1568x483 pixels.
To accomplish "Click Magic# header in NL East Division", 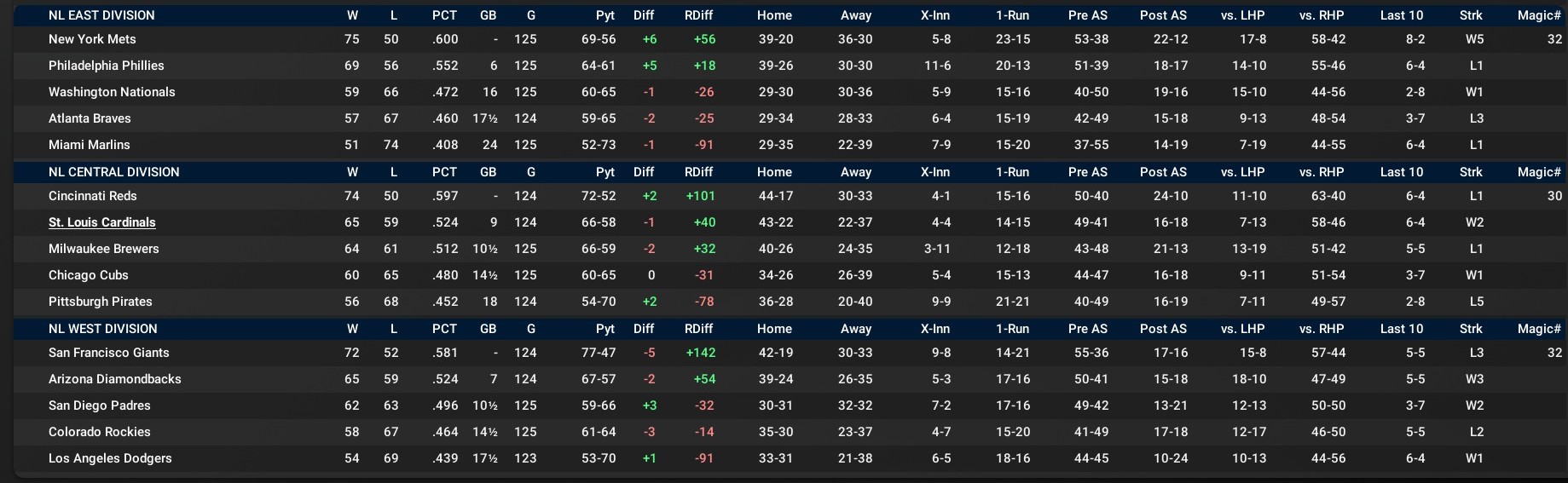I will click(1539, 15).
